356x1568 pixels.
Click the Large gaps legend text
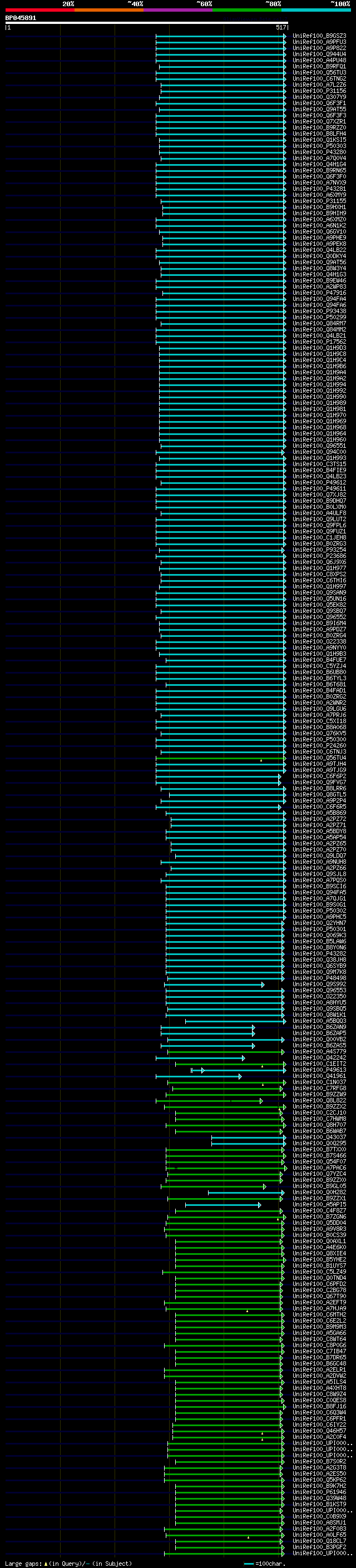(x=68, y=1564)
